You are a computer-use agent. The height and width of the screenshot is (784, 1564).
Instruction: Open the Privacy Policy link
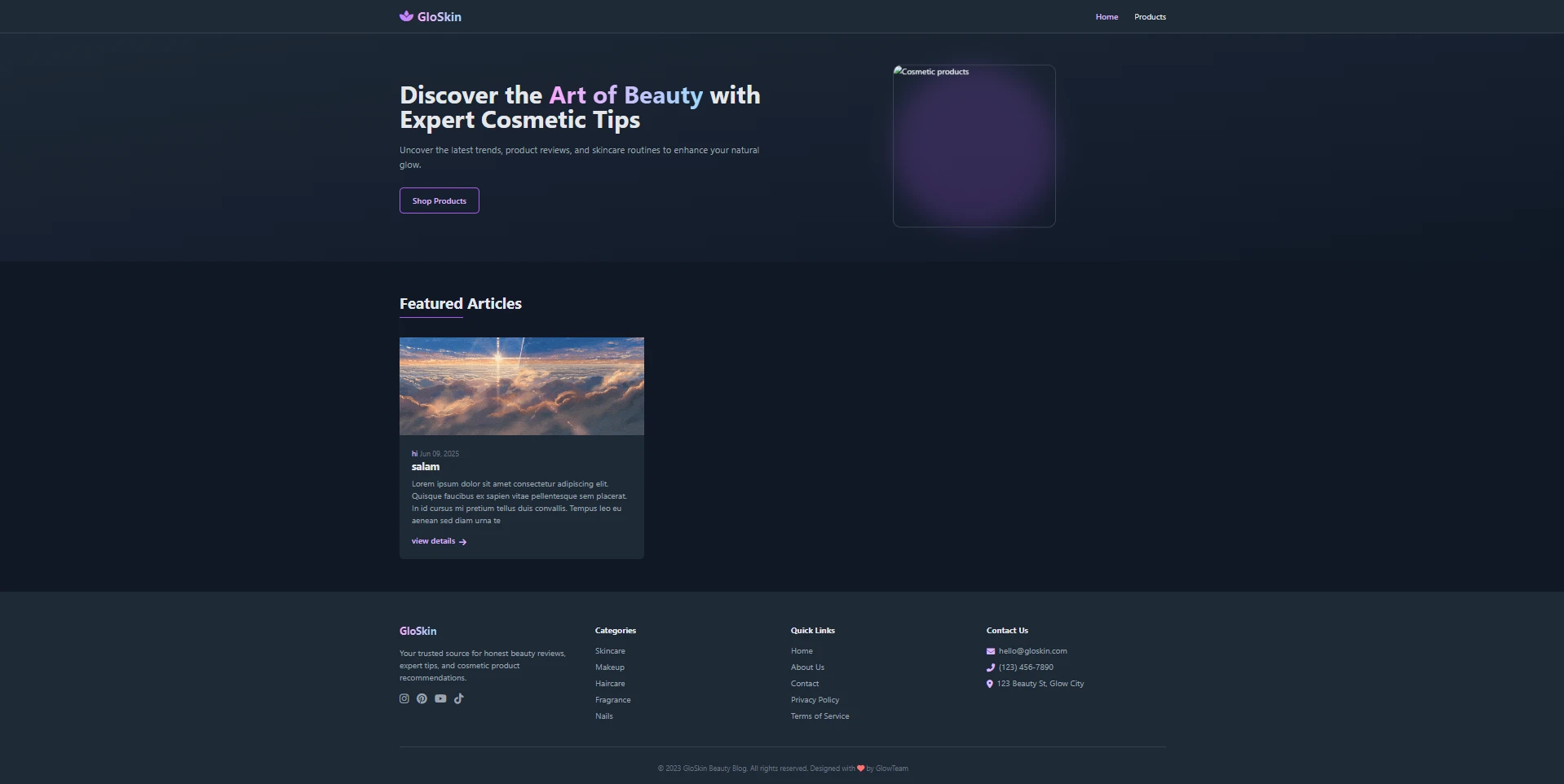pos(815,700)
